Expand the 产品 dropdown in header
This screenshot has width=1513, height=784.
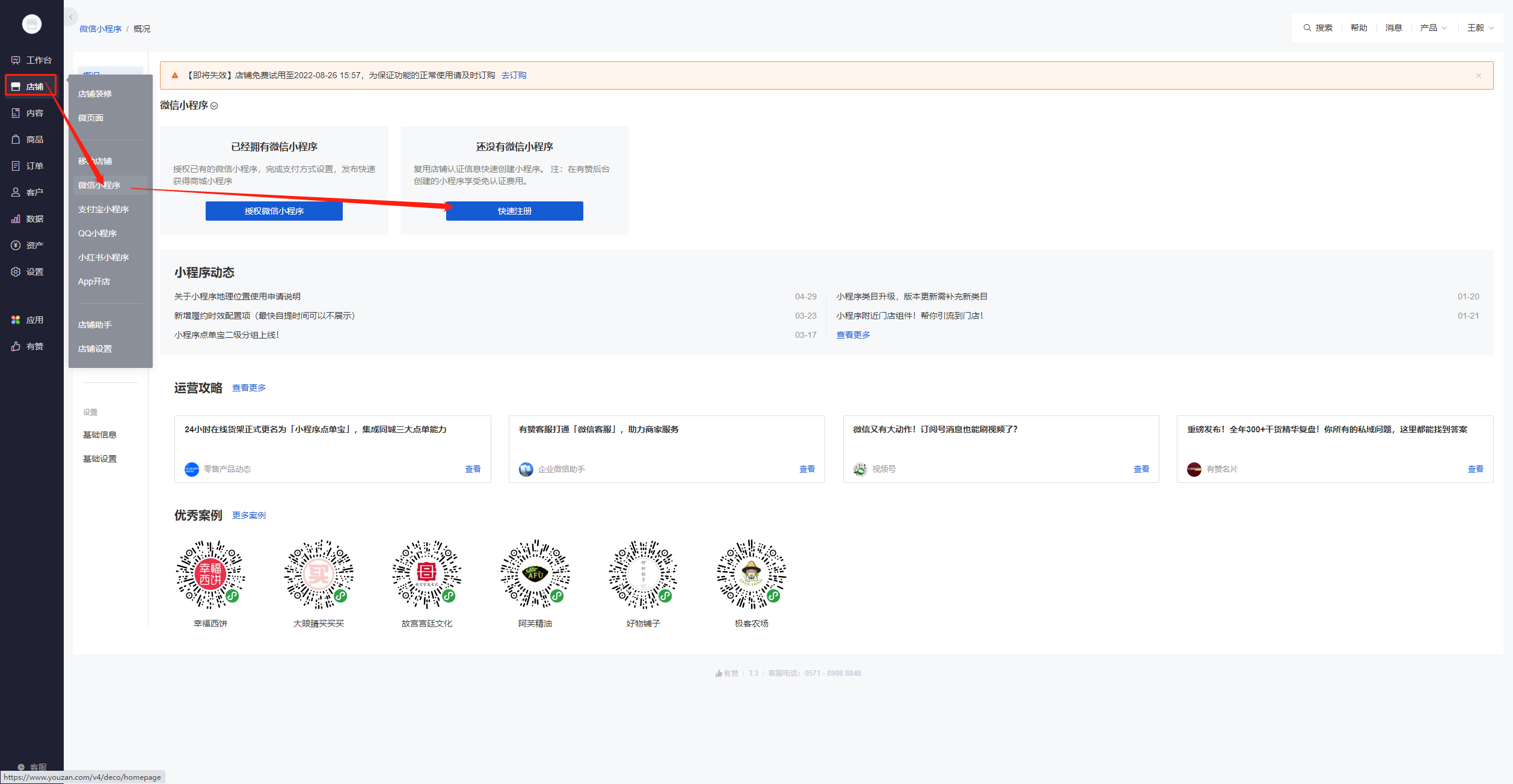[1433, 28]
